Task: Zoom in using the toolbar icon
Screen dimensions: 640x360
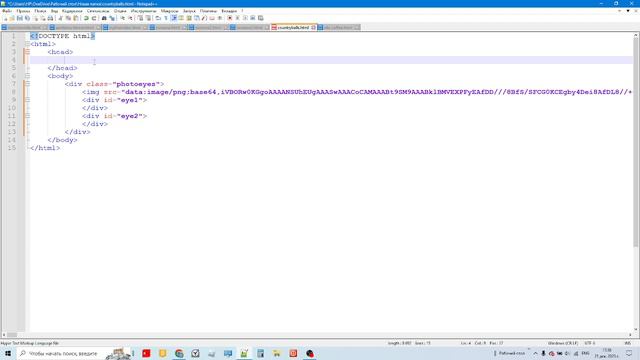Action: coord(122,18)
